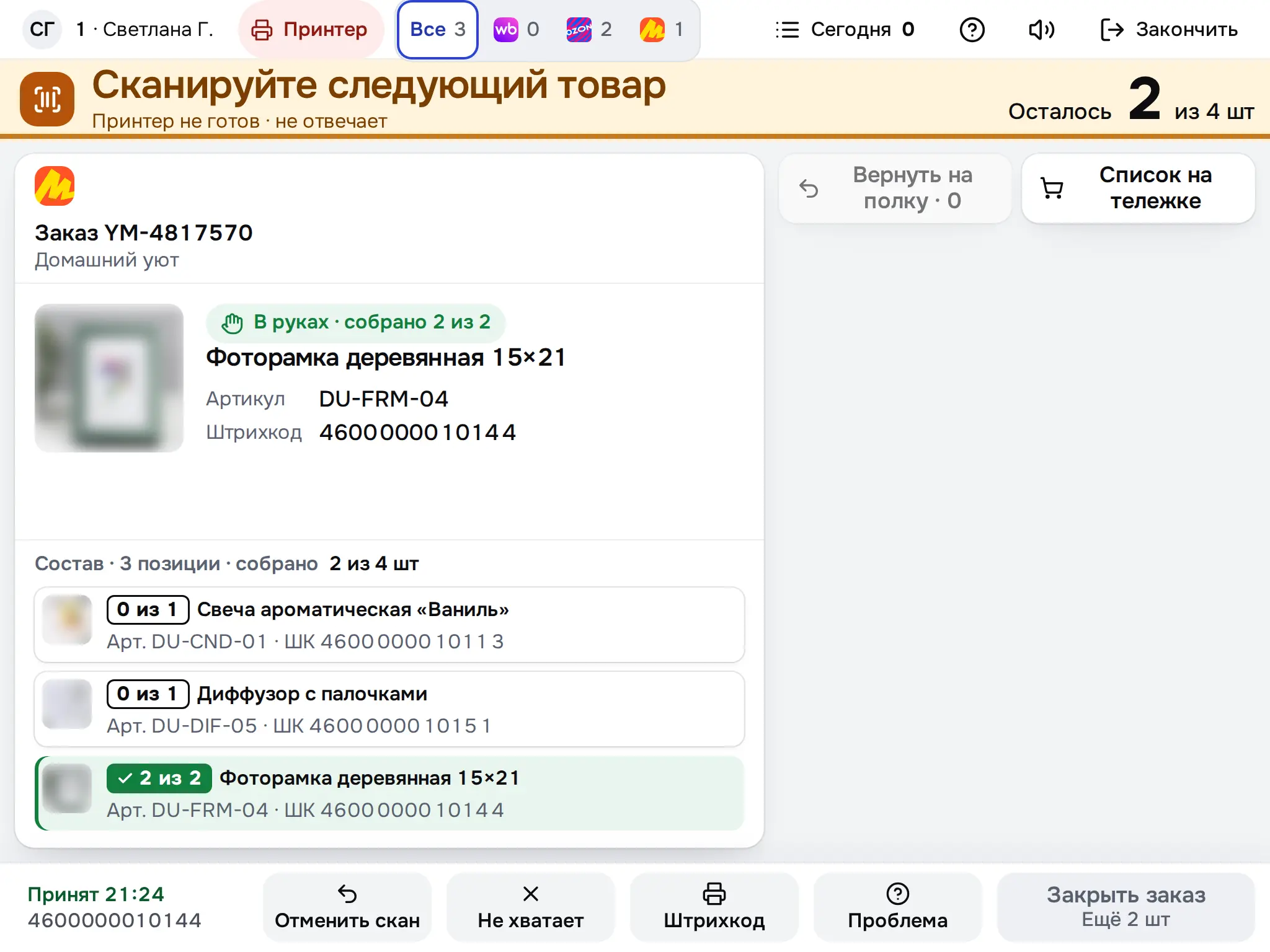Click article value DU-FRM-04 in product details
The height and width of the screenshot is (952, 1270).
click(x=383, y=399)
